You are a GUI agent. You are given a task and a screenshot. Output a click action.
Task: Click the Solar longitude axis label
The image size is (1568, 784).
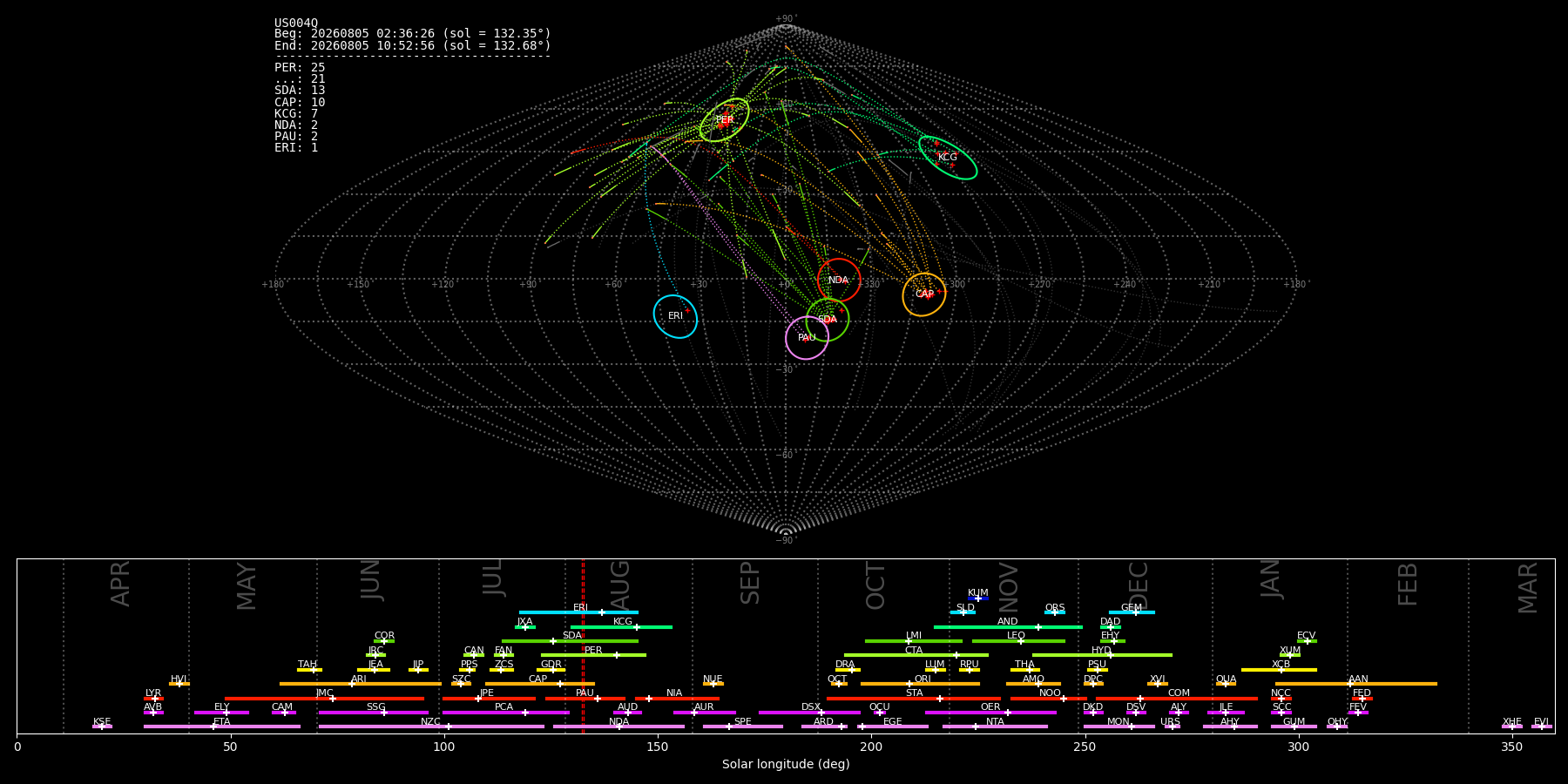(786, 764)
